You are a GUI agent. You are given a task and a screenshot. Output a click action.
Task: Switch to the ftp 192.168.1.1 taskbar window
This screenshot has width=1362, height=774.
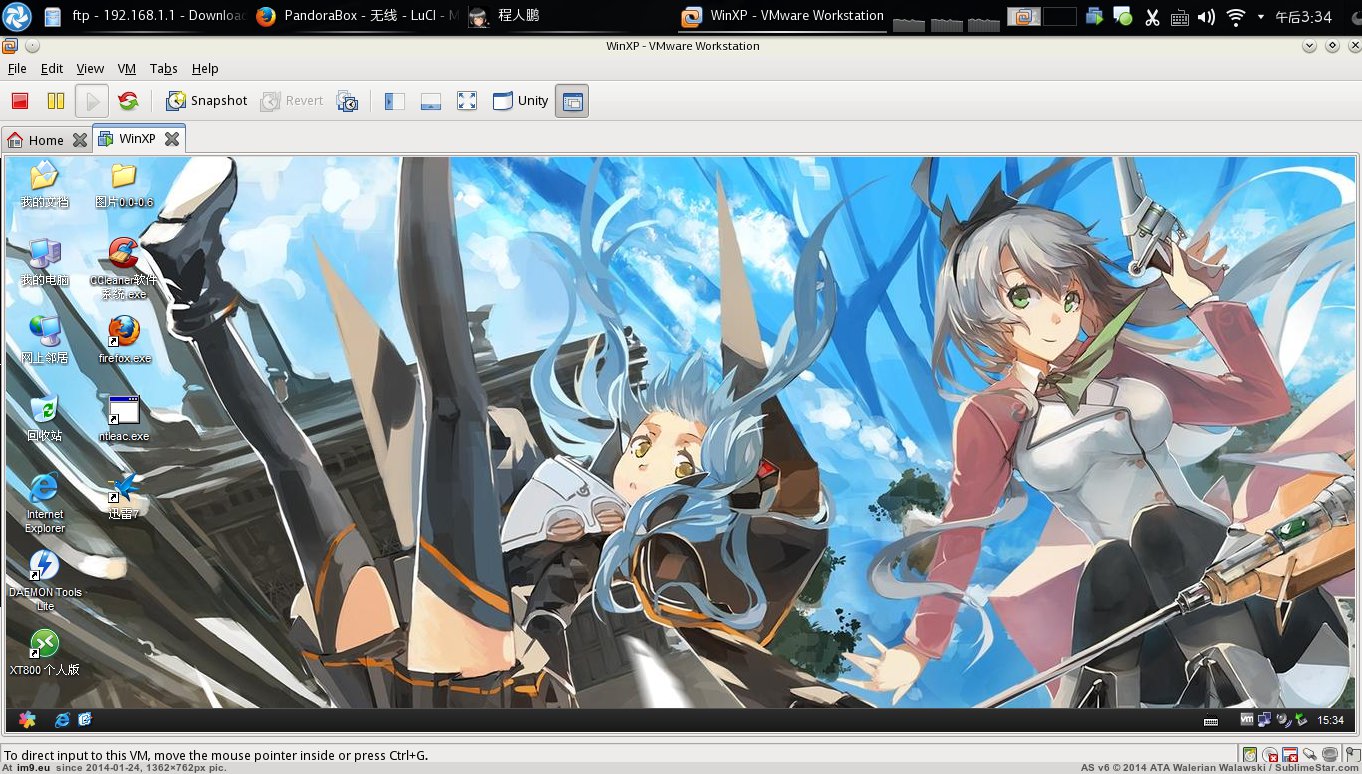(145, 16)
